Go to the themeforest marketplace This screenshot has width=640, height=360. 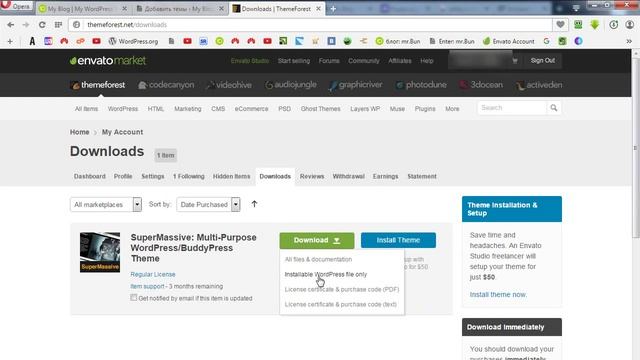(98, 85)
